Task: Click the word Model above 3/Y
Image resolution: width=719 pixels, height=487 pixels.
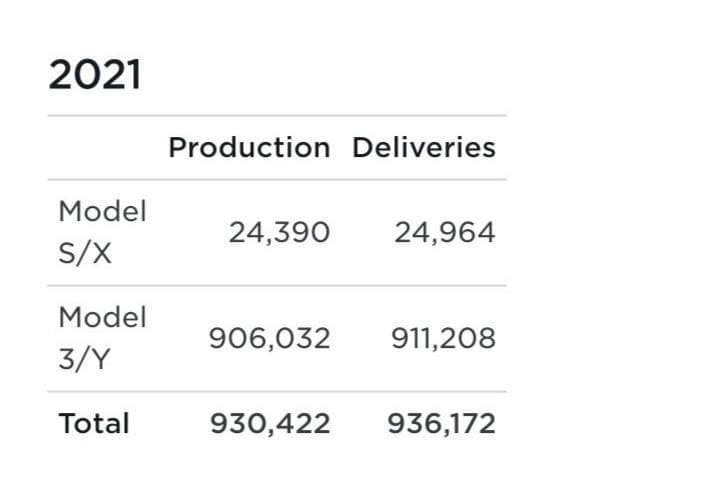Action: pos(102,317)
